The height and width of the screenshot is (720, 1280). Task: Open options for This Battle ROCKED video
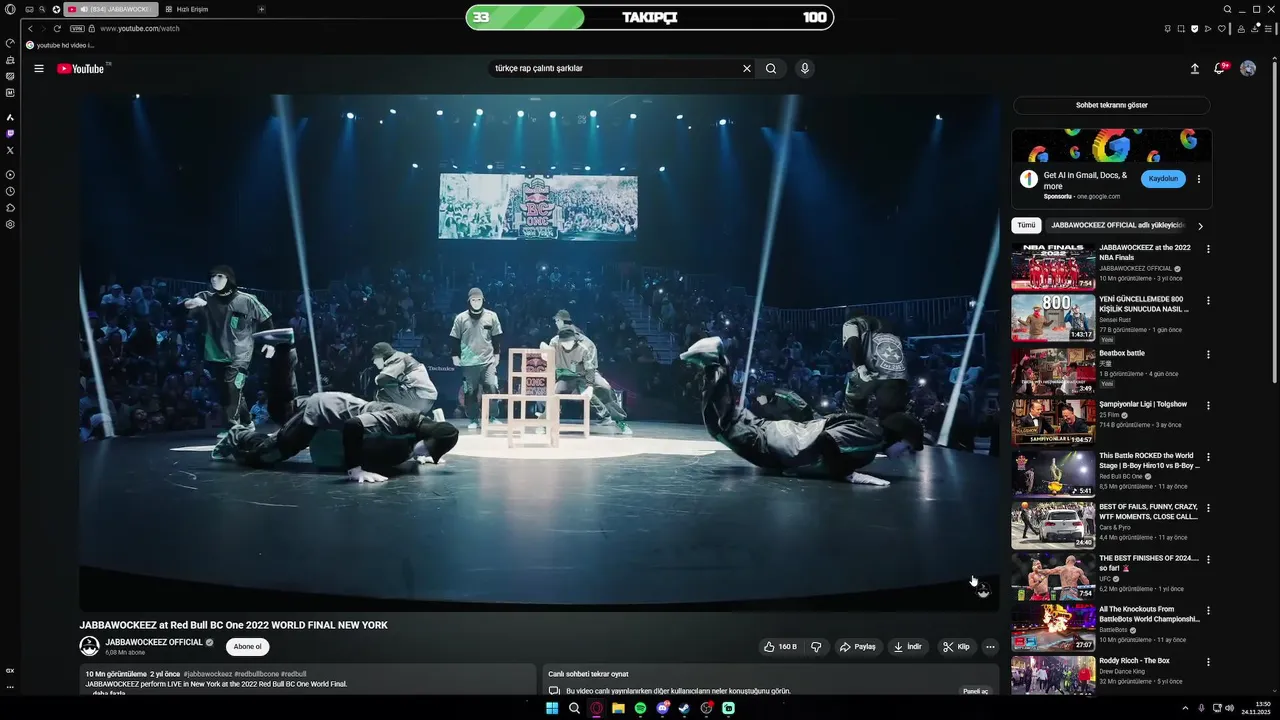click(1208, 456)
